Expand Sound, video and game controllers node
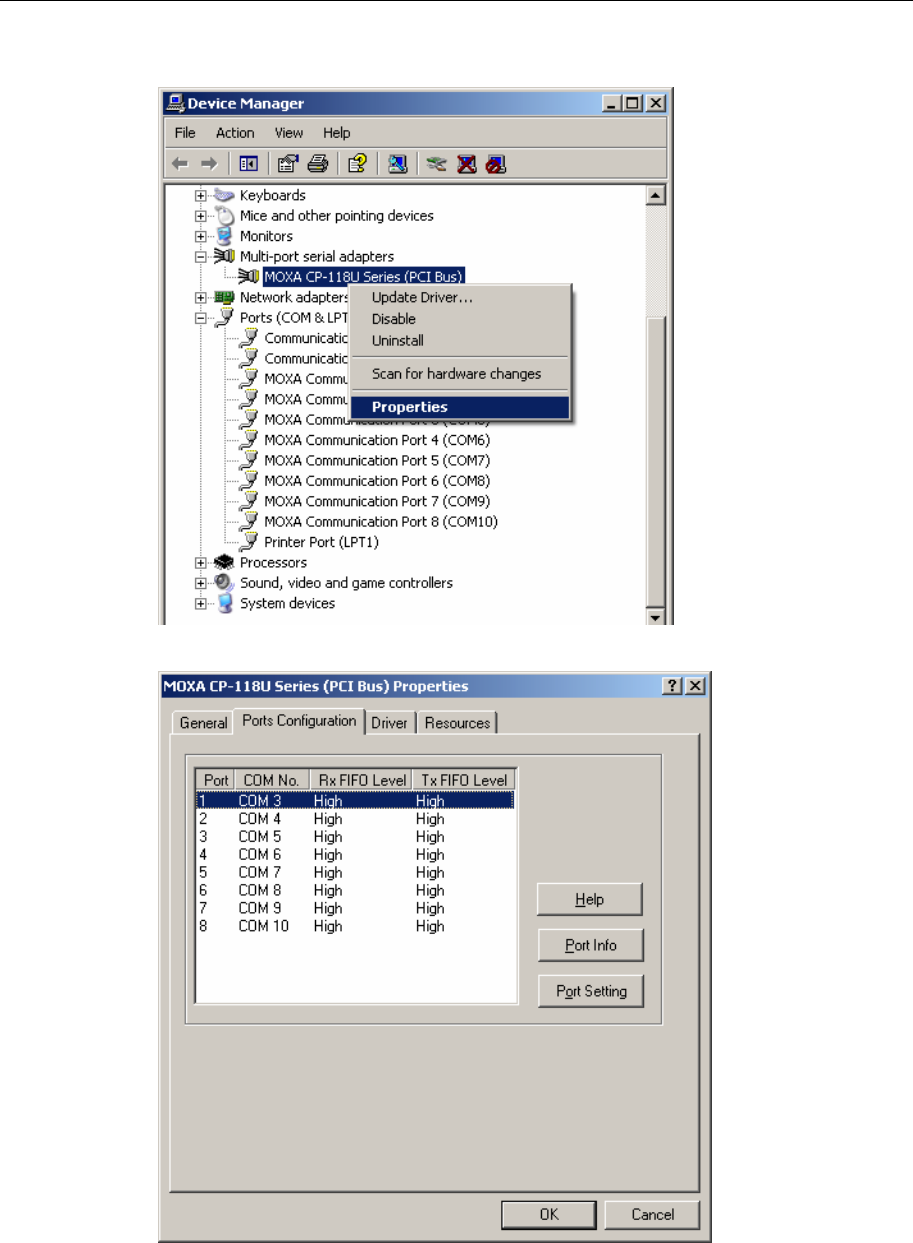This screenshot has height=1243, width=913. coord(201,583)
